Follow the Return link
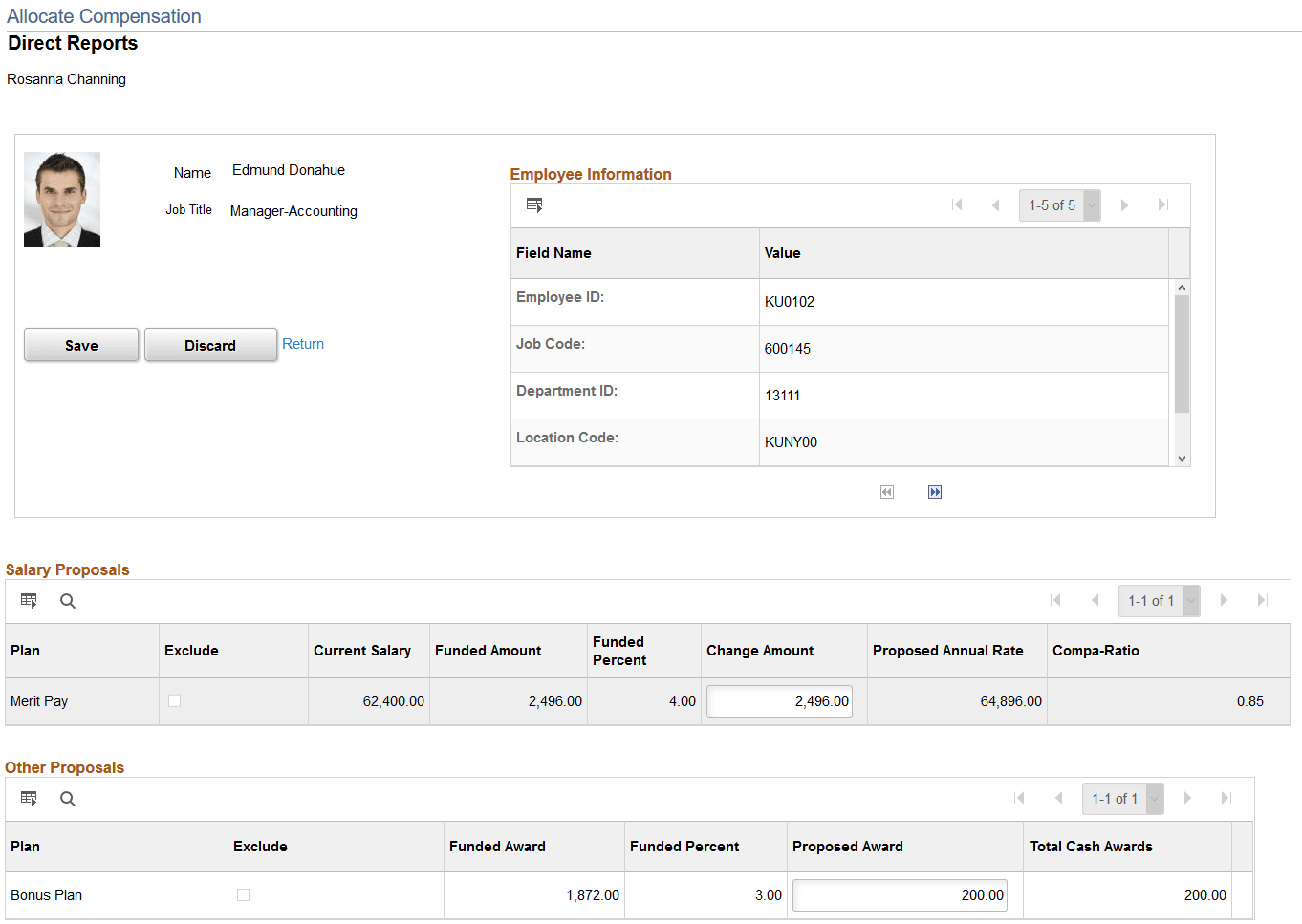This screenshot has height=924, width=1302. click(x=303, y=344)
